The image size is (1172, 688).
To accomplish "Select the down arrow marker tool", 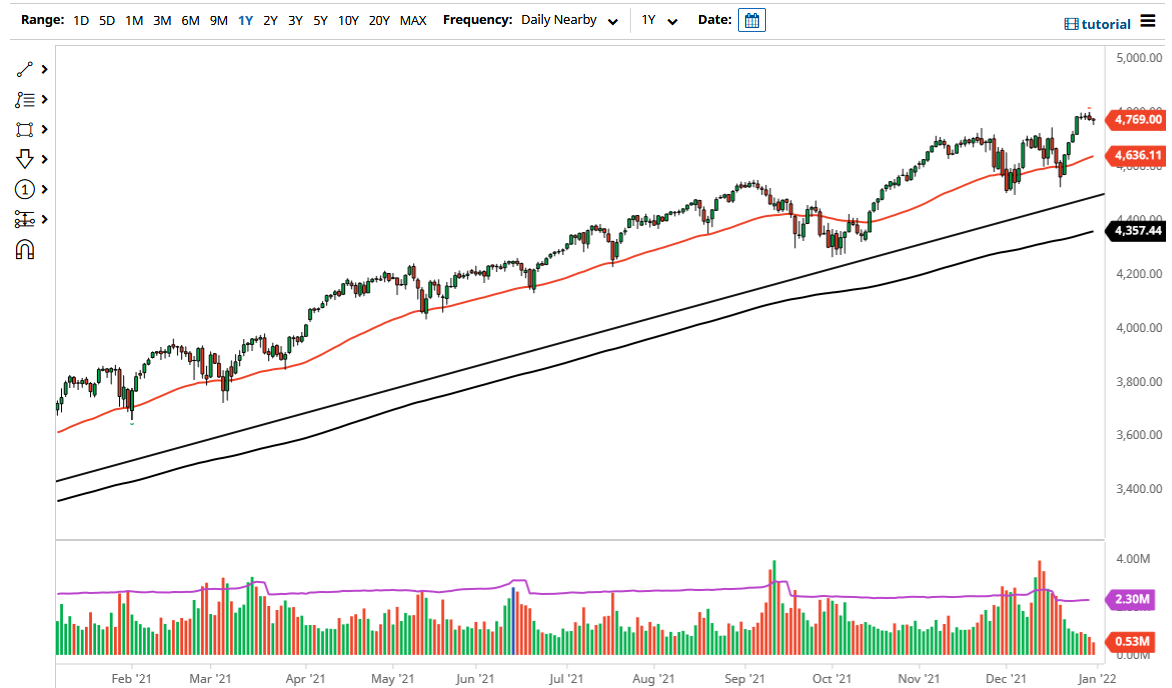I will click(25, 159).
